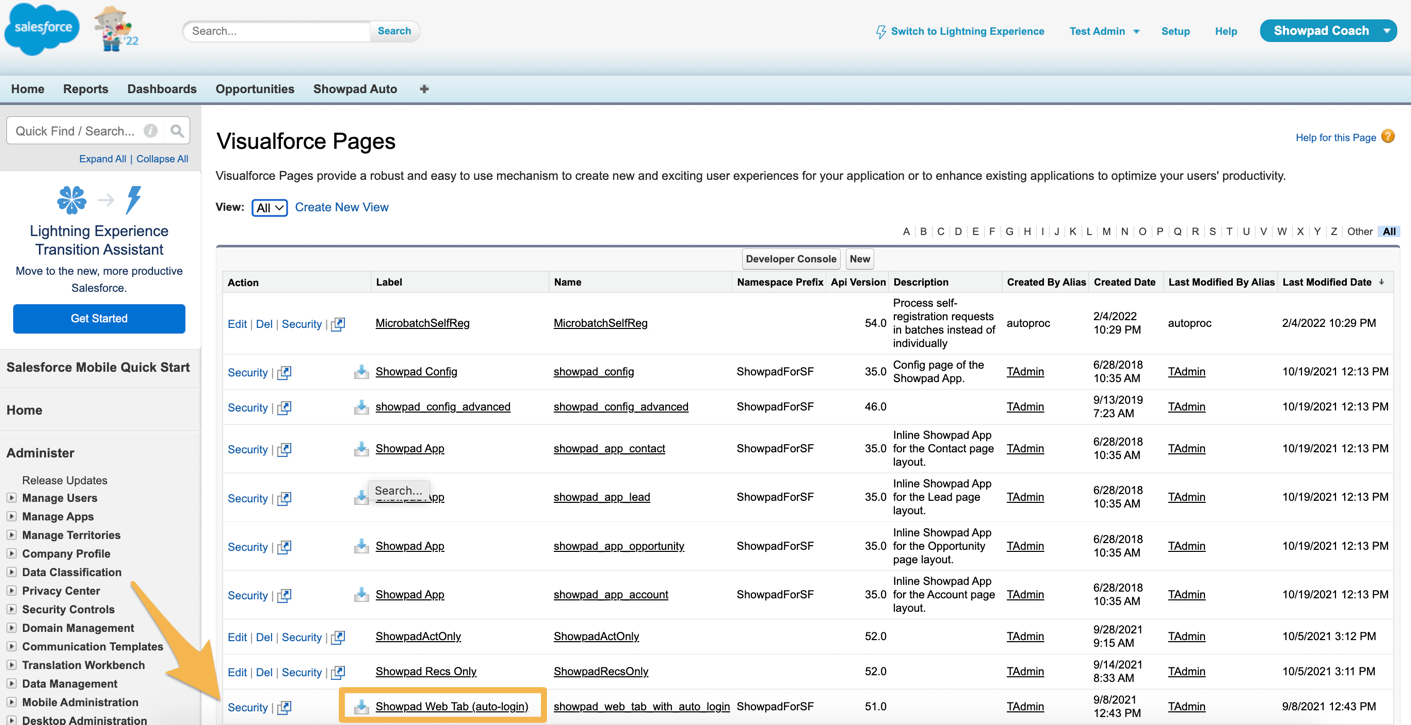Expand Manage Users in sidebar
This screenshot has width=1411, height=725.
(x=11, y=498)
